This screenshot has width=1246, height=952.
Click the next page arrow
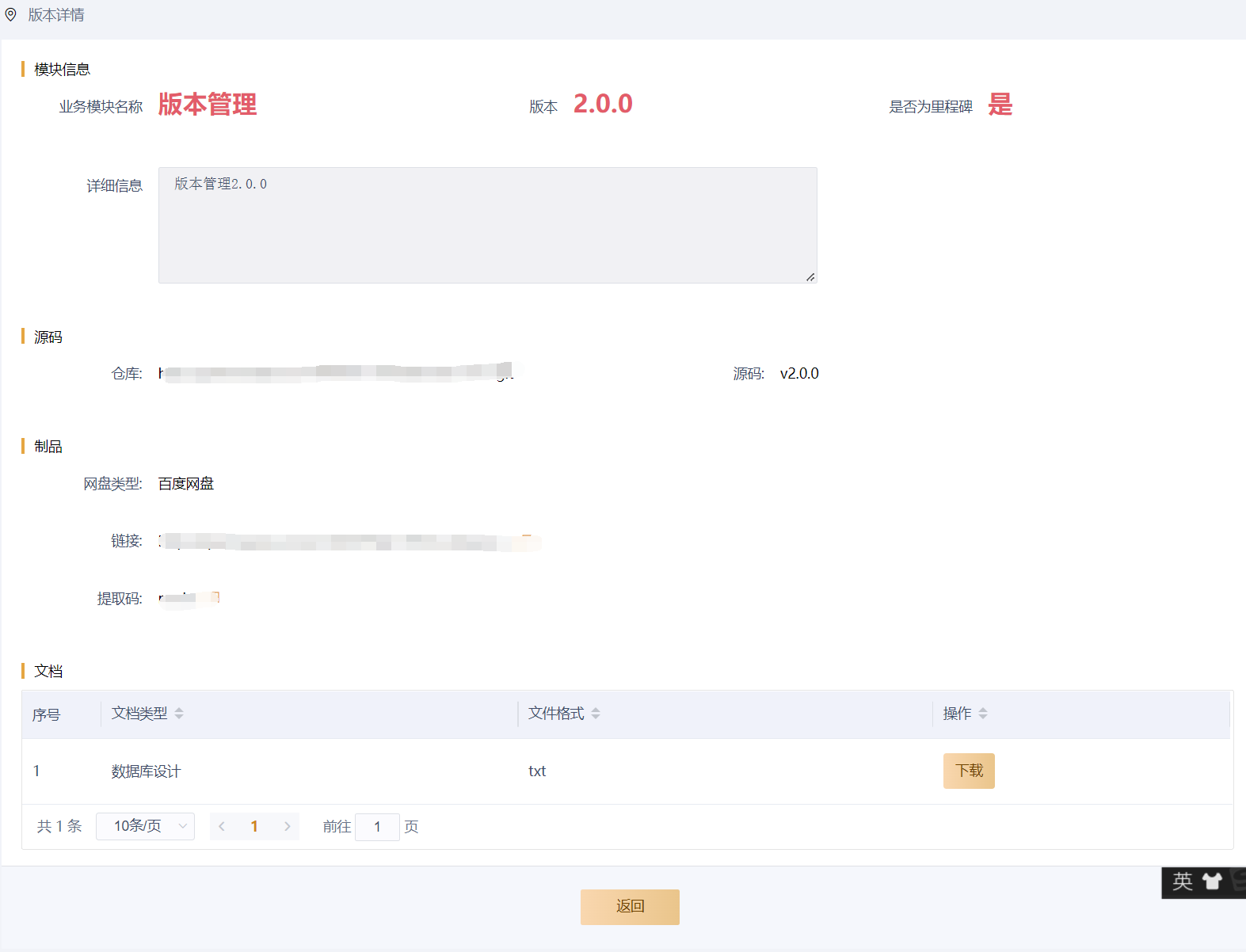click(x=287, y=826)
